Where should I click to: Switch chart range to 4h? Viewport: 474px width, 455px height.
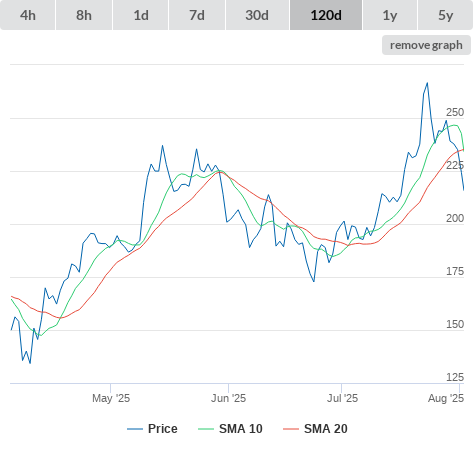[x=28, y=15]
